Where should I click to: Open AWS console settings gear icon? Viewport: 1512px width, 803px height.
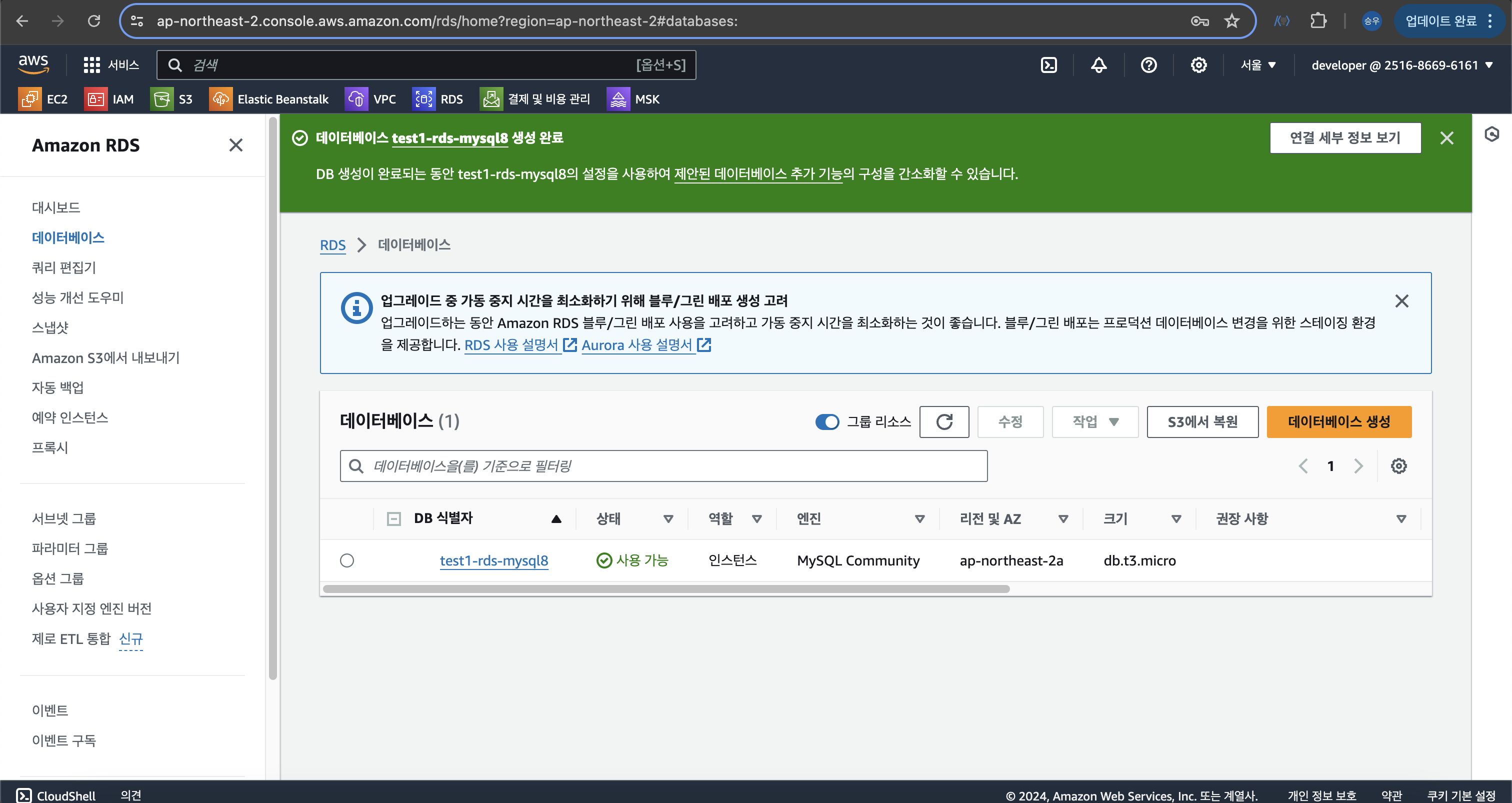tap(1198, 65)
